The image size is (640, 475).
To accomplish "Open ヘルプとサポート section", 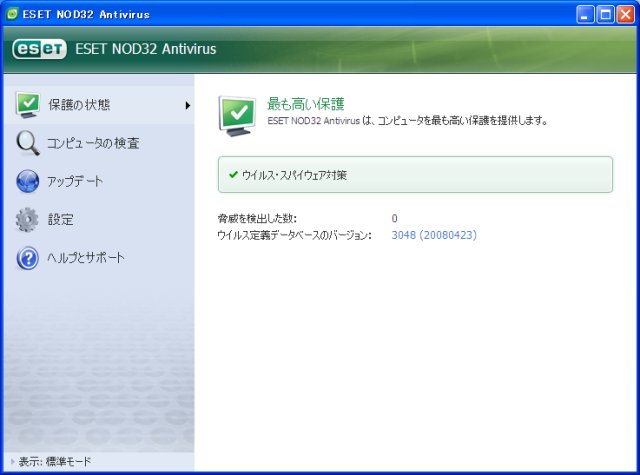I will click(x=86, y=258).
